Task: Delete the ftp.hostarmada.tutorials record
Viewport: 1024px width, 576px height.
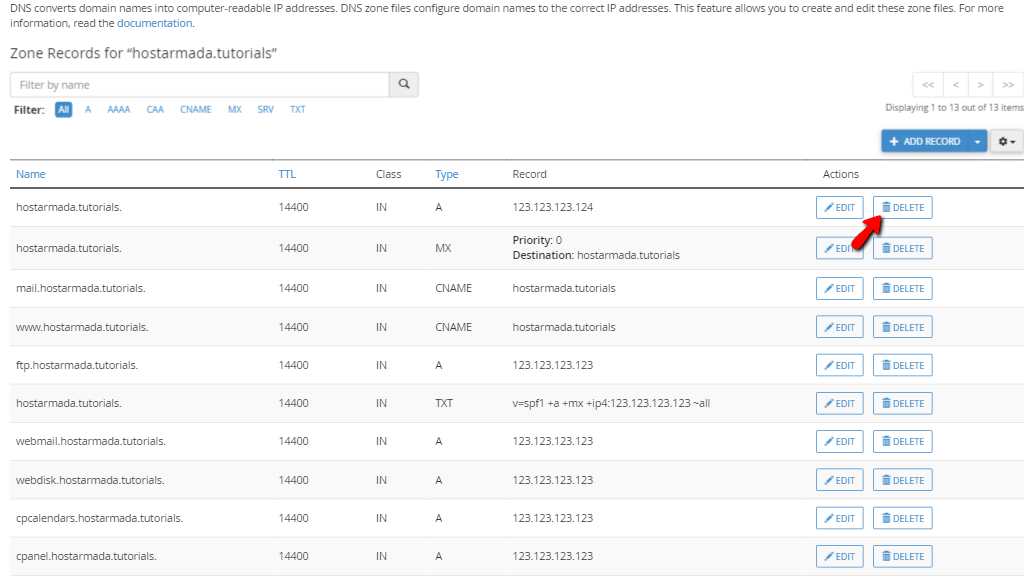Action: (x=903, y=365)
